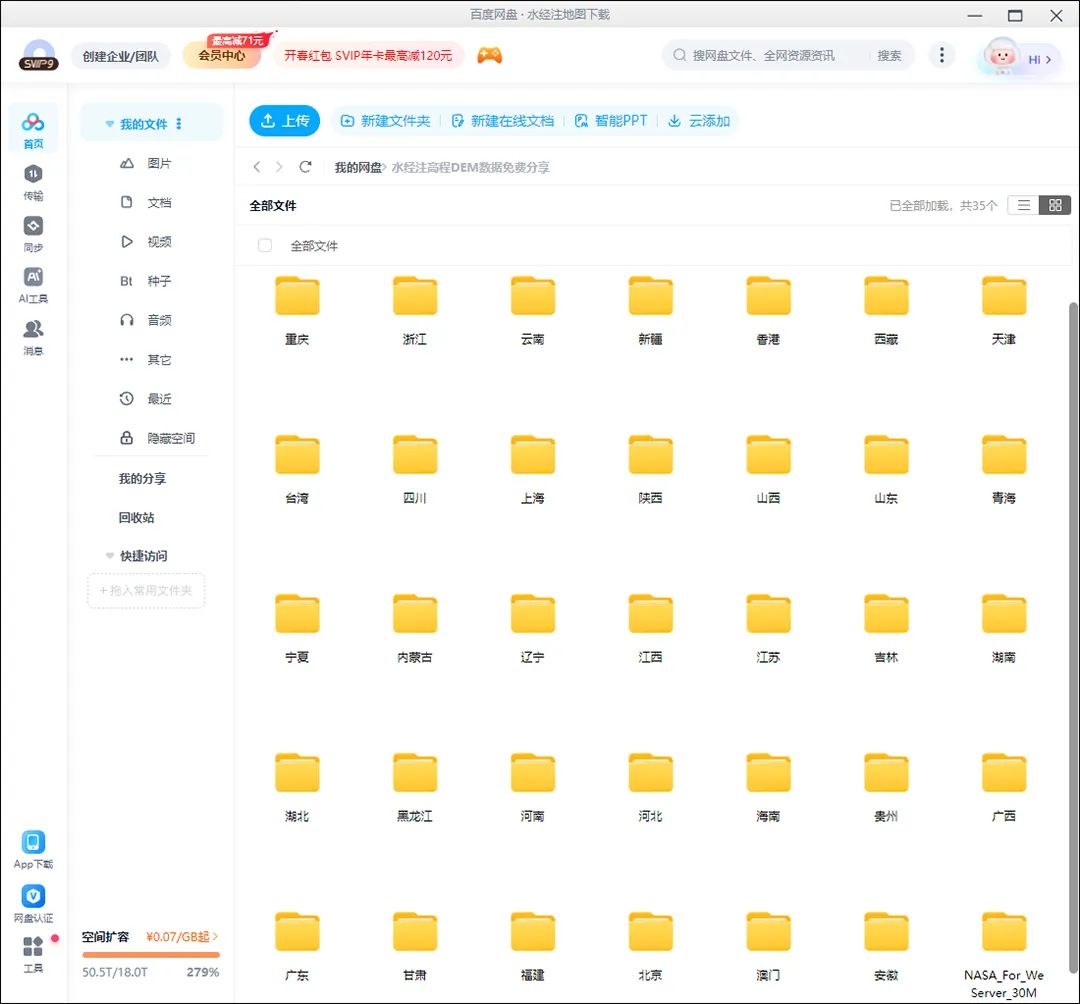Open 我的文件 options dots menu

pos(179,123)
